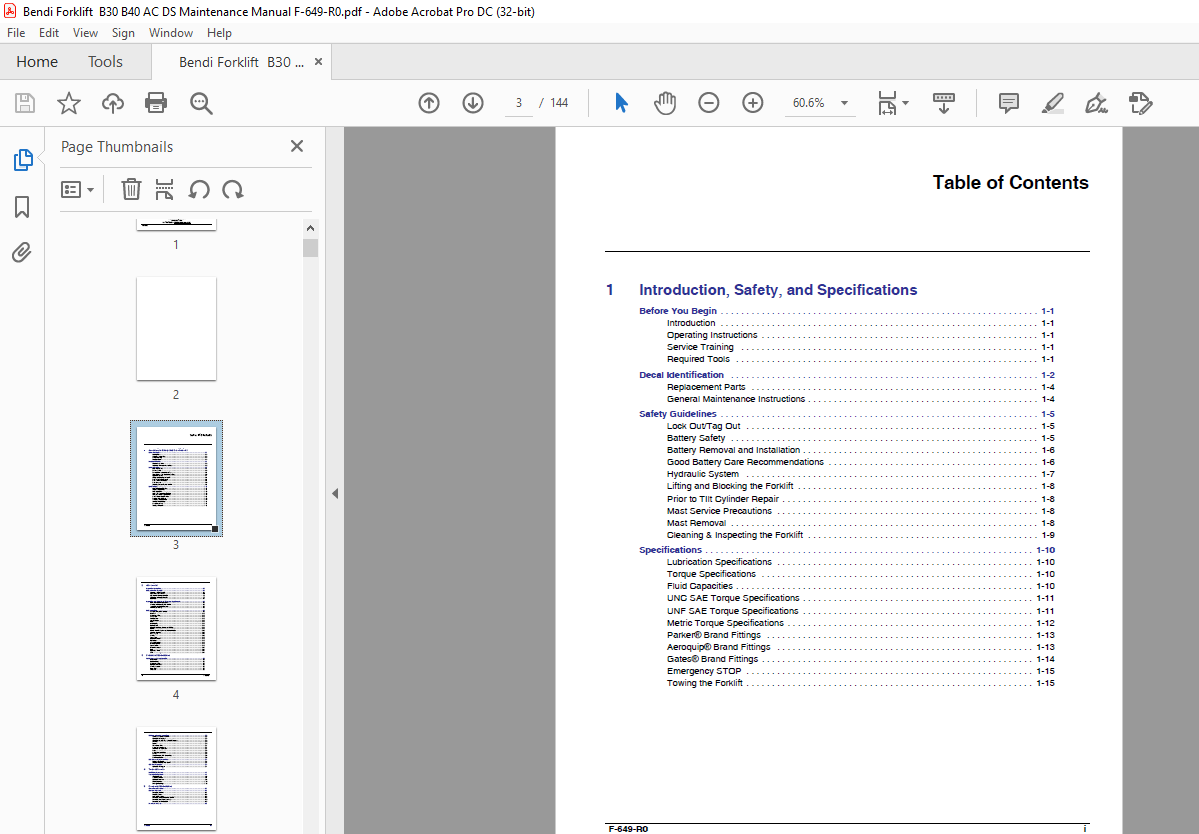Image resolution: width=1199 pixels, height=834 pixels.
Task: Follow the Before You Begin link
Action: [677, 311]
